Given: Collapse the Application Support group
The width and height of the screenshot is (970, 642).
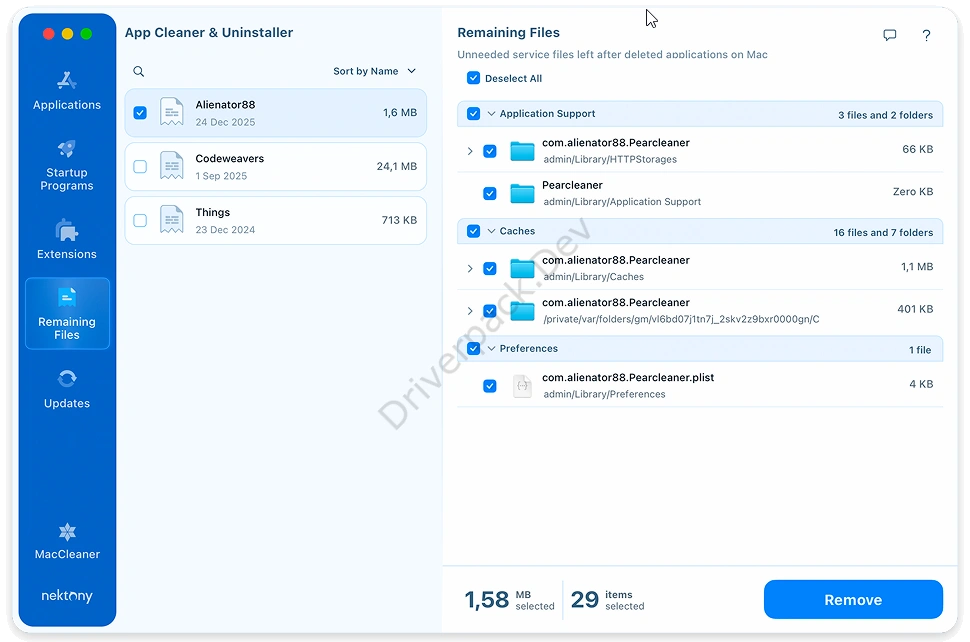Looking at the screenshot, I should (491, 114).
